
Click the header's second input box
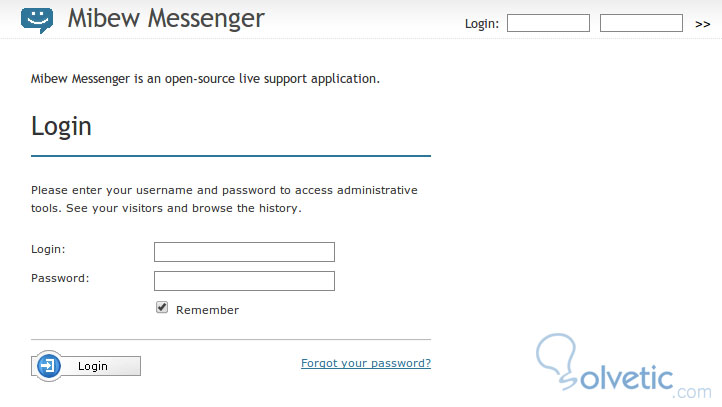click(x=641, y=23)
